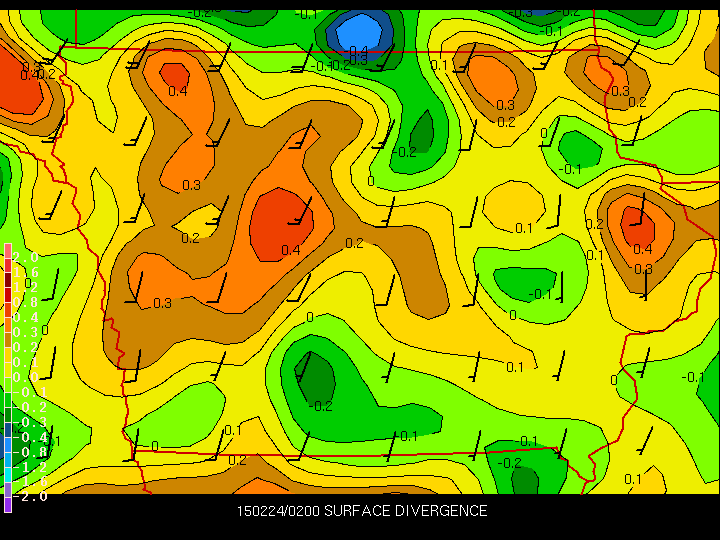Click the orange 0.4 maximum near right edge
The height and width of the screenshot is (540, 720).
tap(637, 223)
